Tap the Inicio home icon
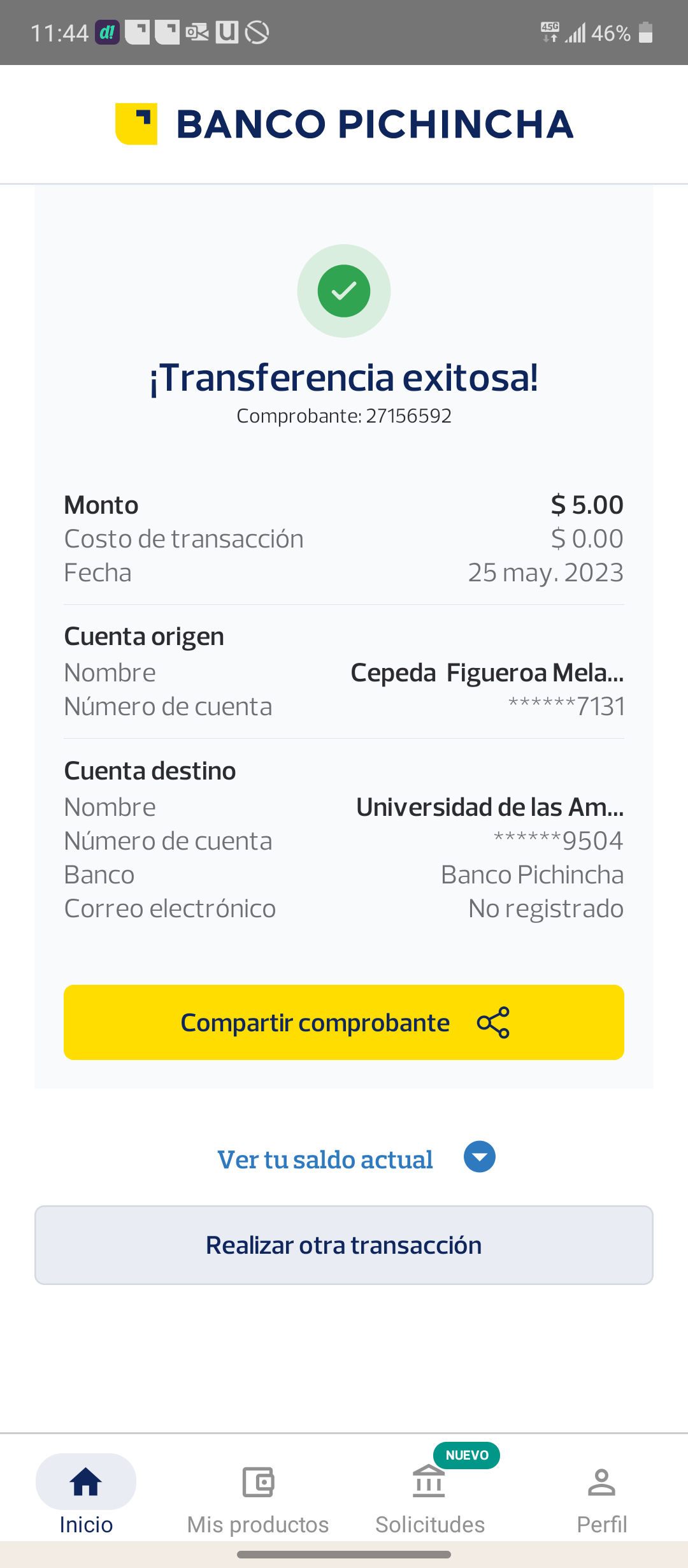Viewport: 688px width, 1568px height. coord(86,1481)
